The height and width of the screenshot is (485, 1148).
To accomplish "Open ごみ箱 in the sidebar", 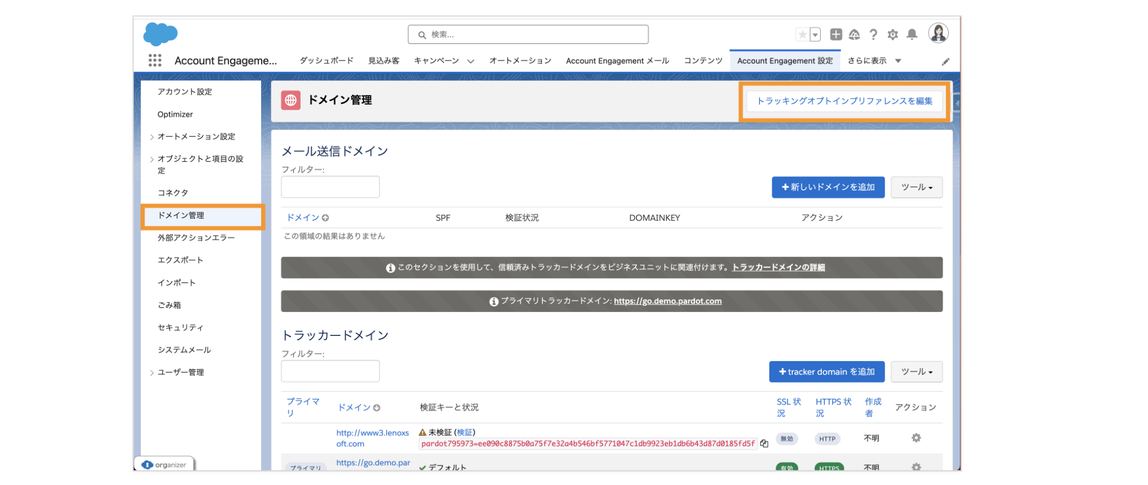I will click(170, 305).
